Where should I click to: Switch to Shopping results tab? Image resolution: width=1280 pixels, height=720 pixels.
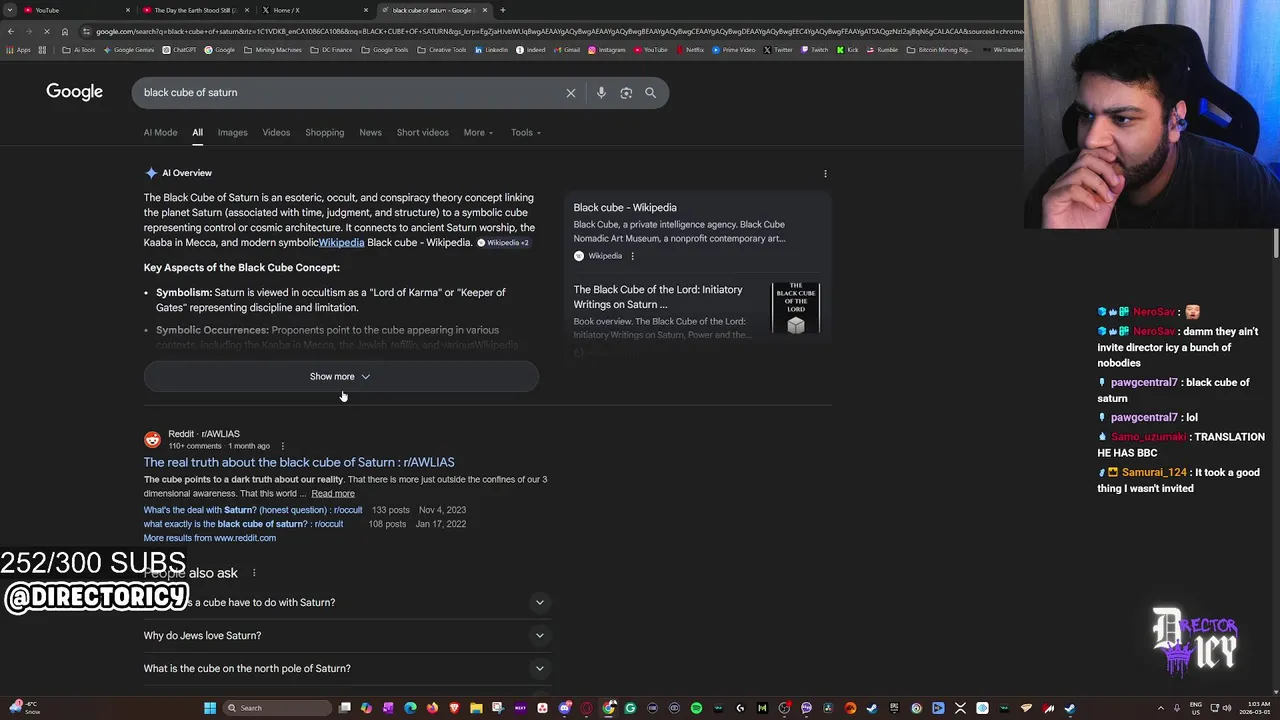324,133
